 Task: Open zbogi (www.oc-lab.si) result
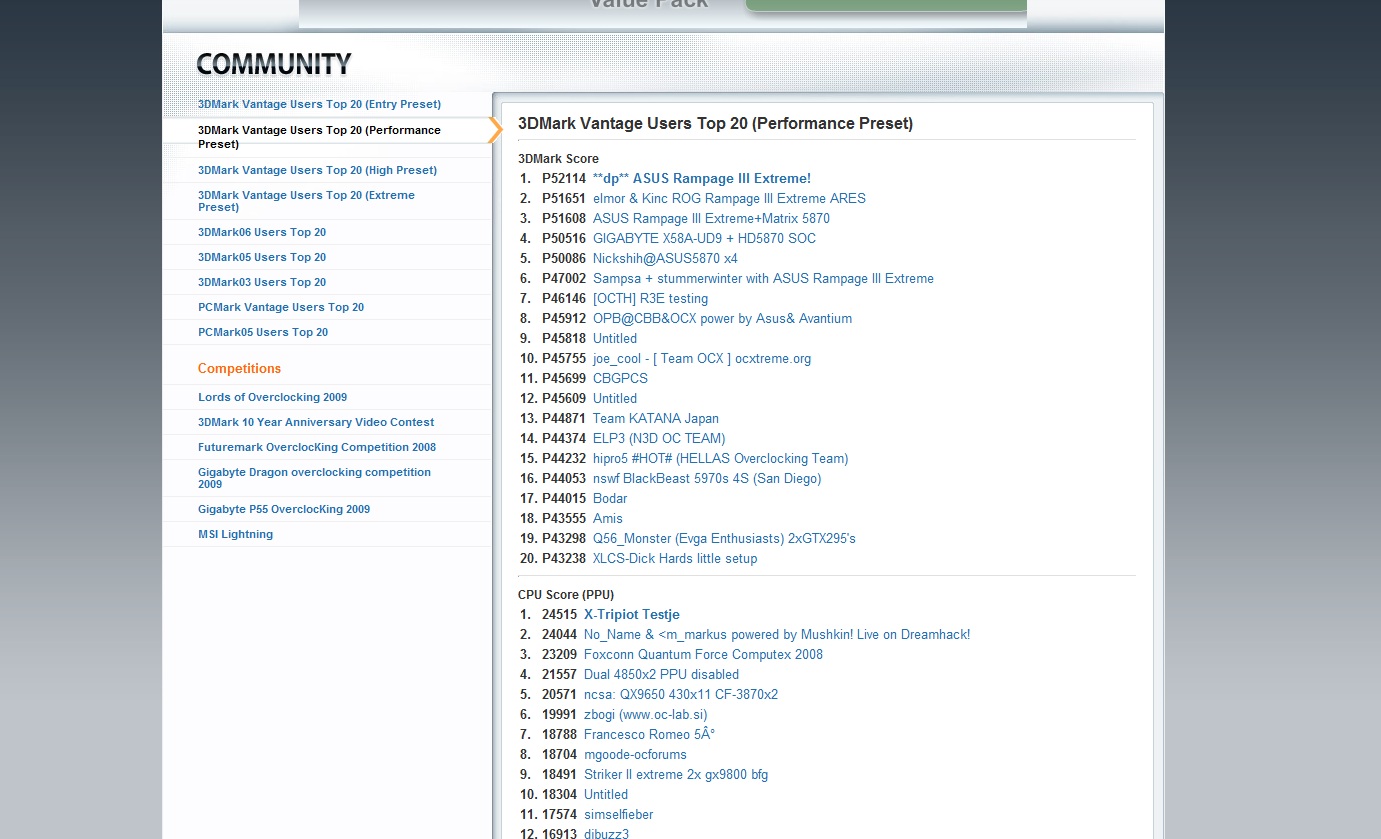pyautogui.click(x=646, y=714)
